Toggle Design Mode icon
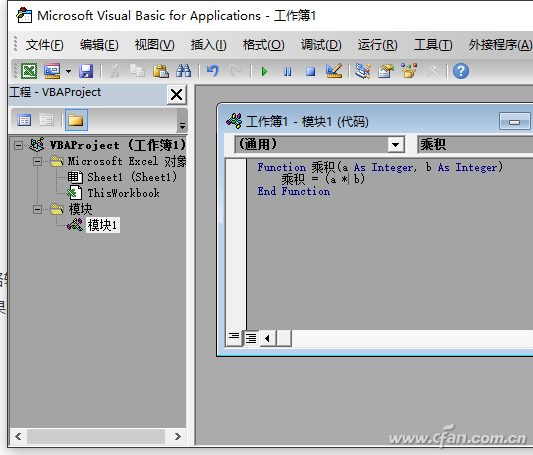 pyautogui.click(x=334, y=71)
